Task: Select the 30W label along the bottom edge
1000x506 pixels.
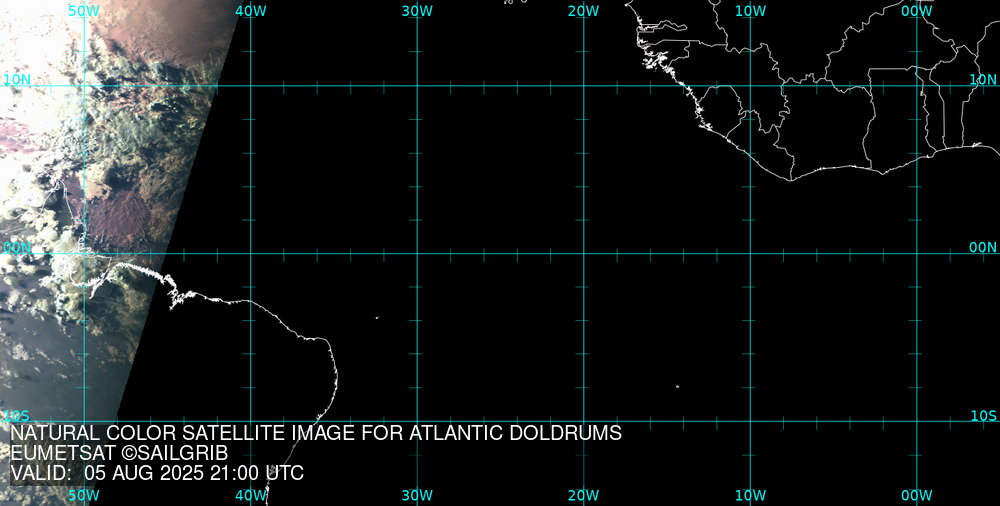Action: point(417,495)
